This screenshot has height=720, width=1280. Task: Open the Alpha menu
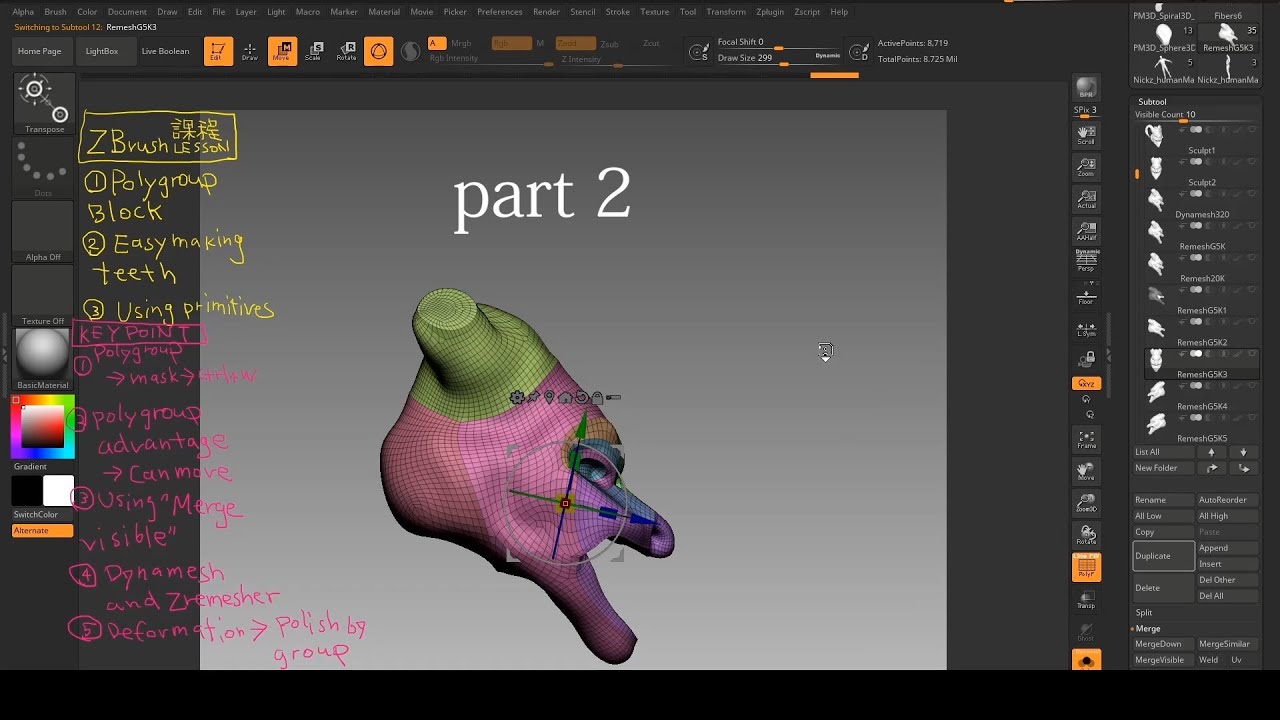pyautogui.click(x=23, y=12)
